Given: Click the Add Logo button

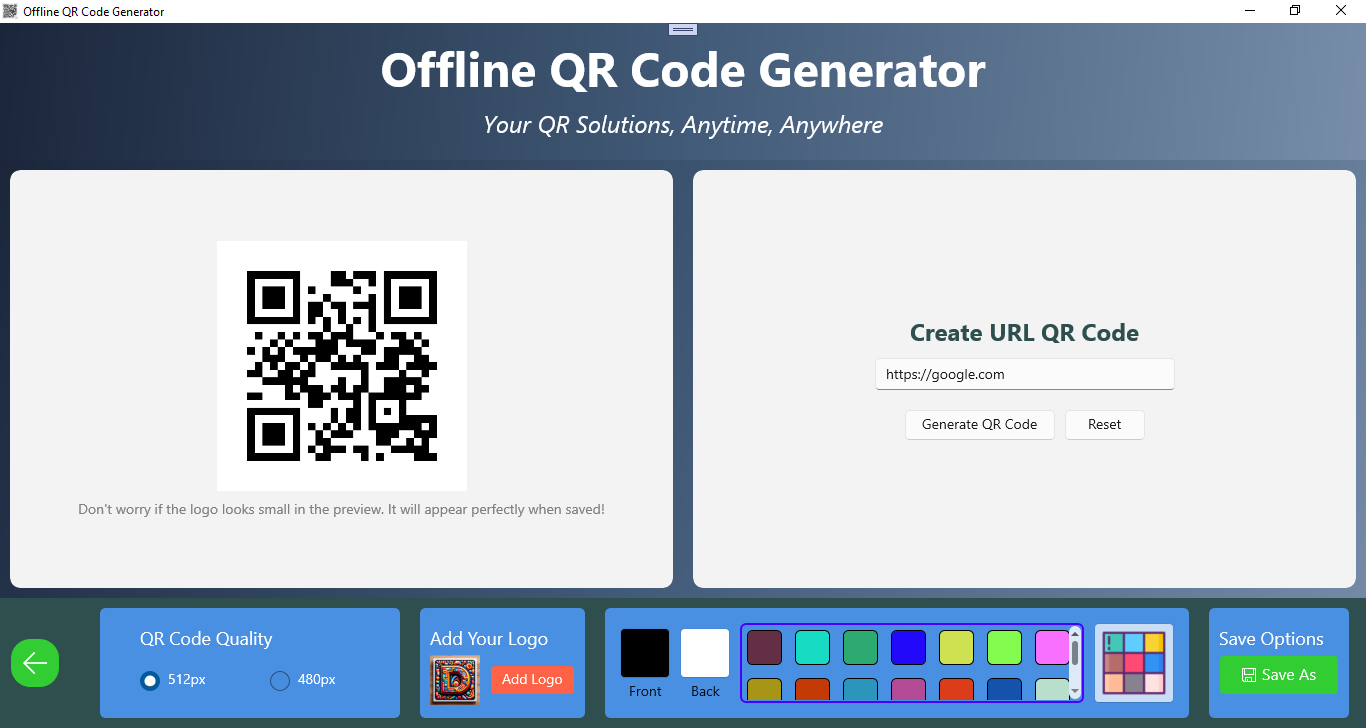Looking at the screenshot, I should point(532,679).
